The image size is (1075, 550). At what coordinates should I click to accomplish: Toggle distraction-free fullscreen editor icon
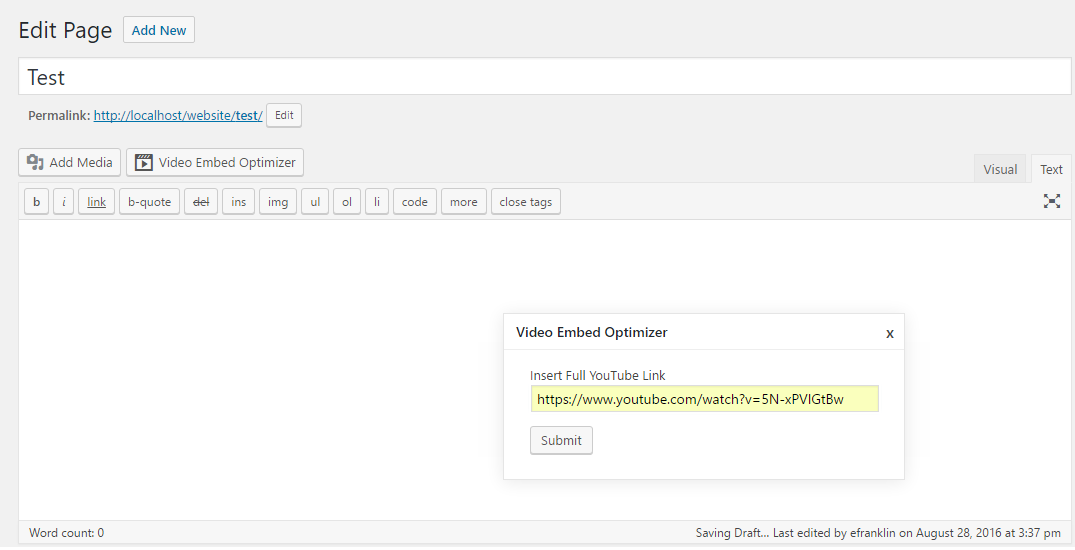coord(1052,201)
